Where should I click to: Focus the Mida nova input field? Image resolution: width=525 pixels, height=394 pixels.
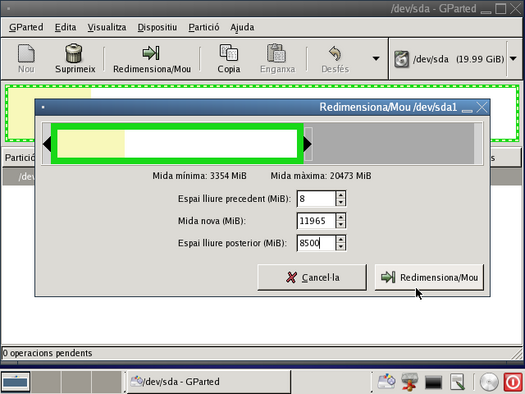pos(316,221)
